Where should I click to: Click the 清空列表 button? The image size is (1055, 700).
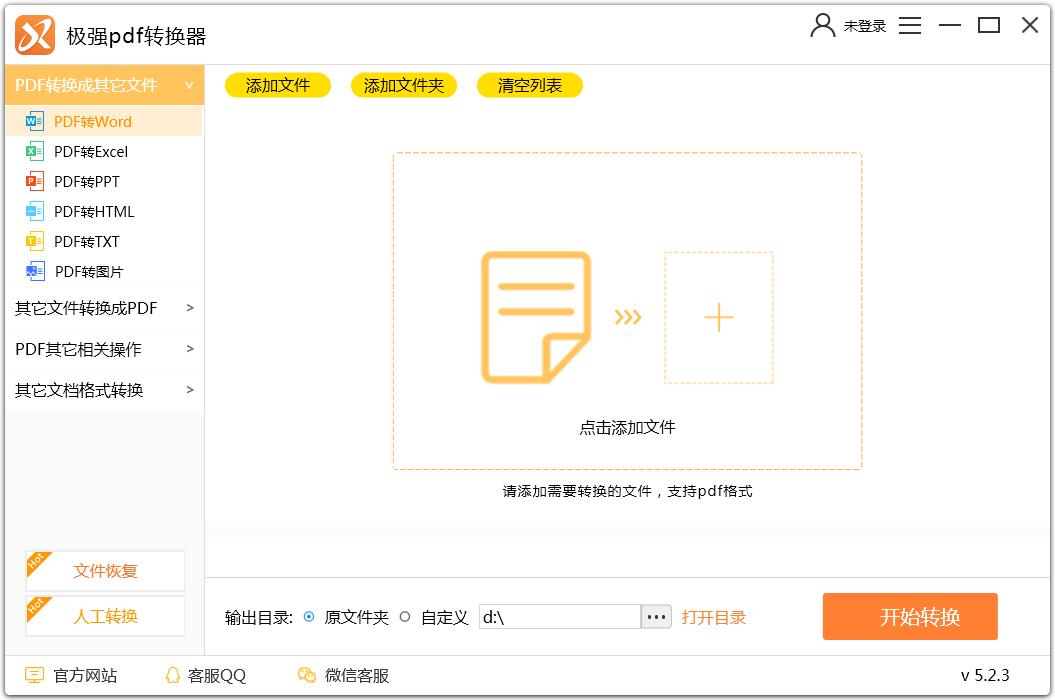(530, 86)
